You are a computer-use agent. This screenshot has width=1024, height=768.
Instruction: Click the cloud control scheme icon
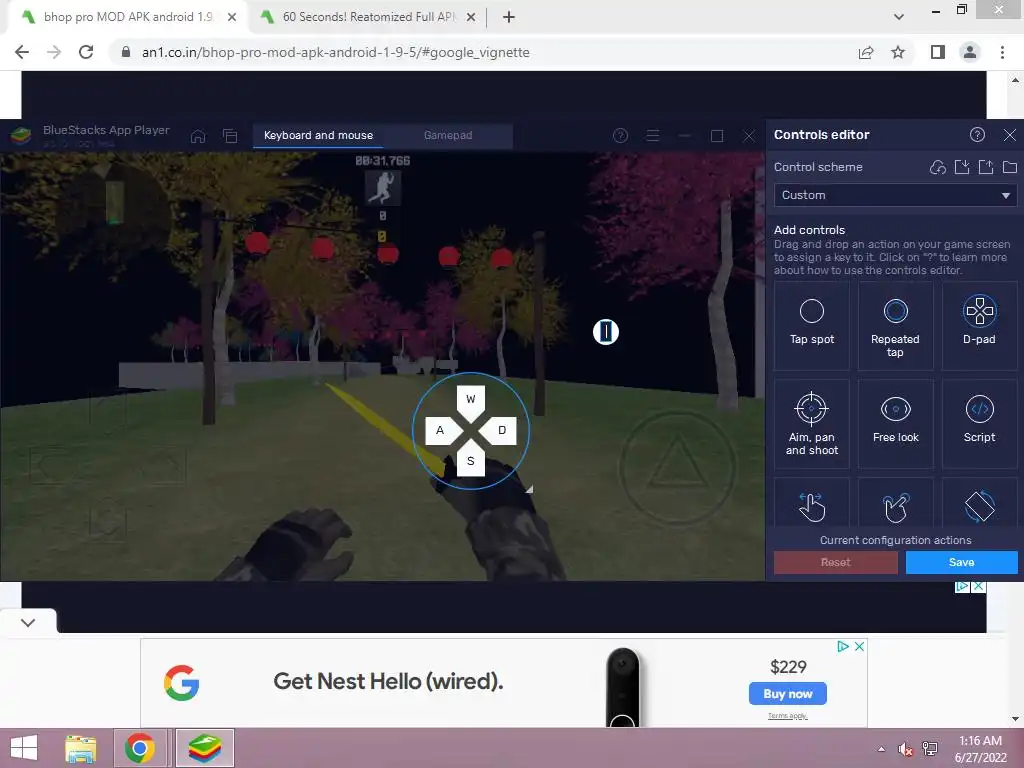(938, 167)
